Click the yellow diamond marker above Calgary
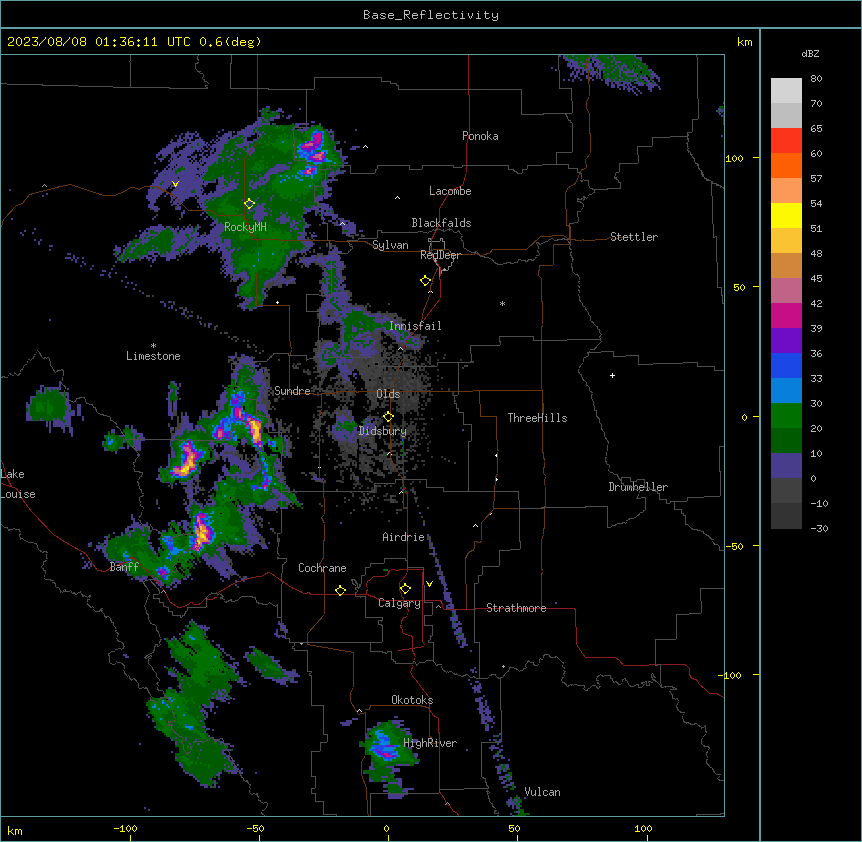 coord(405,589)
